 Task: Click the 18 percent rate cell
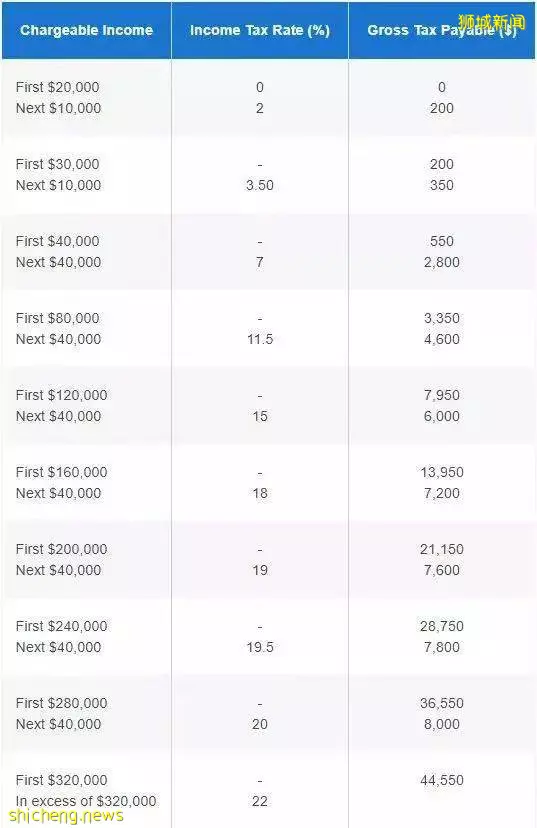click(x=260, y=493)
